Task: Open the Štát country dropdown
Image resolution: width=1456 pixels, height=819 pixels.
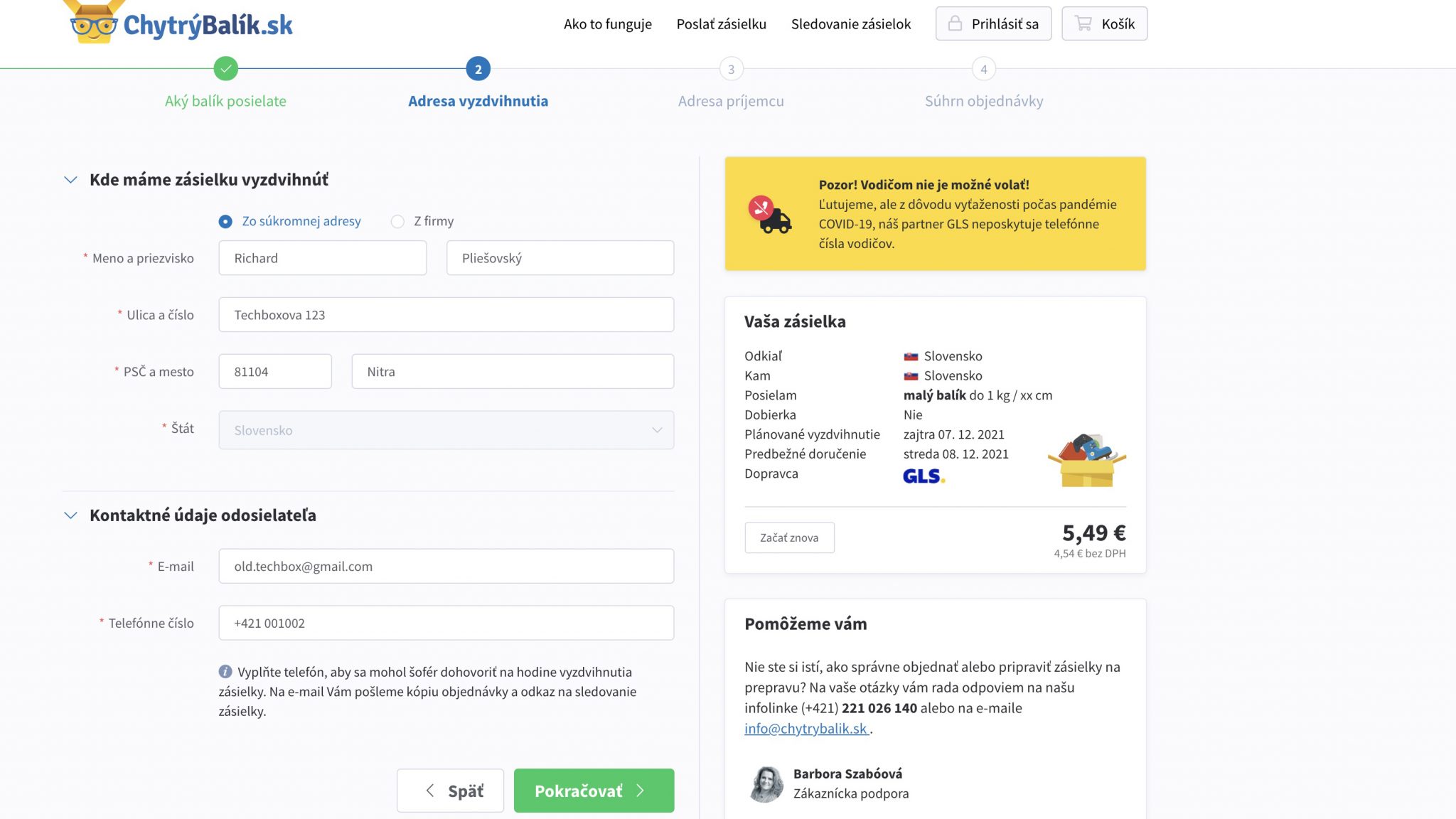Action: click(446, 430)
